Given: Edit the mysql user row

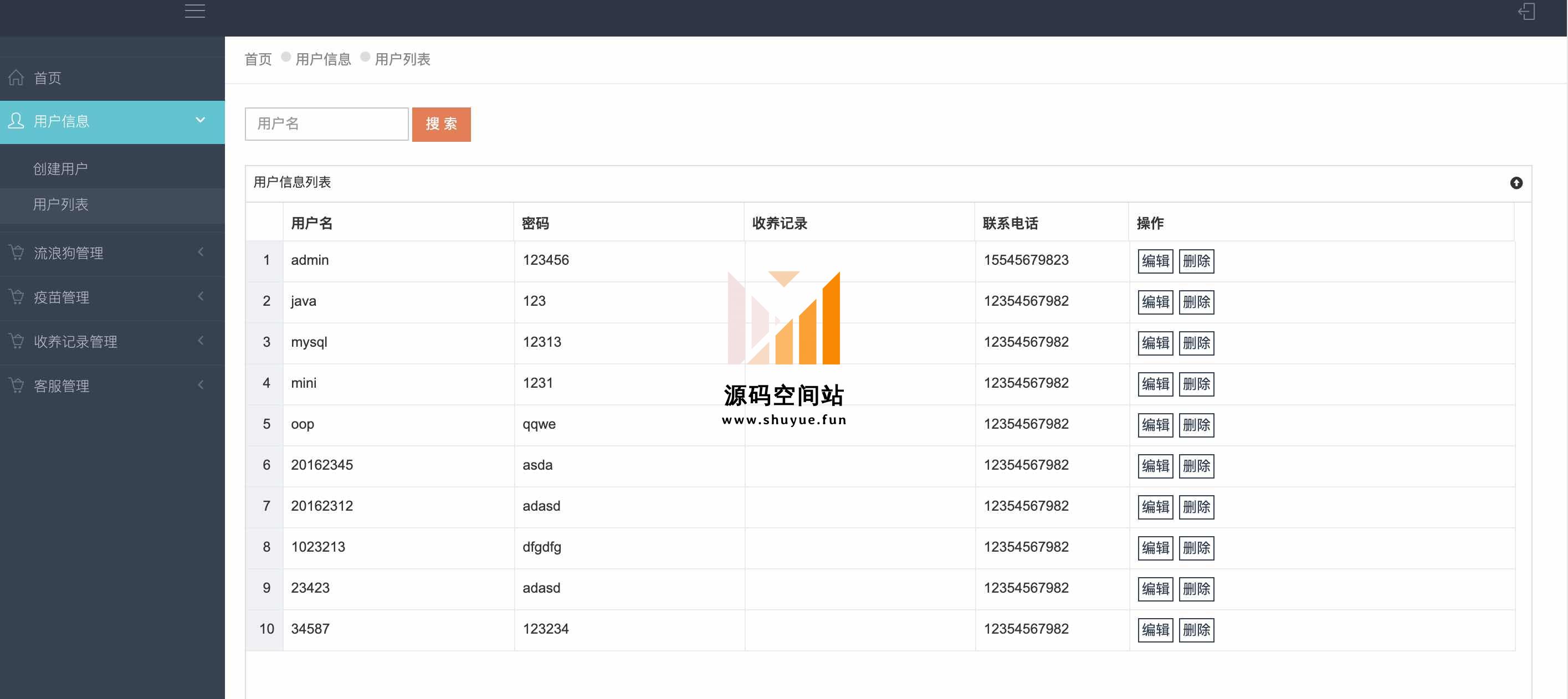Looking at the screenshot, I should point(1155,343).
